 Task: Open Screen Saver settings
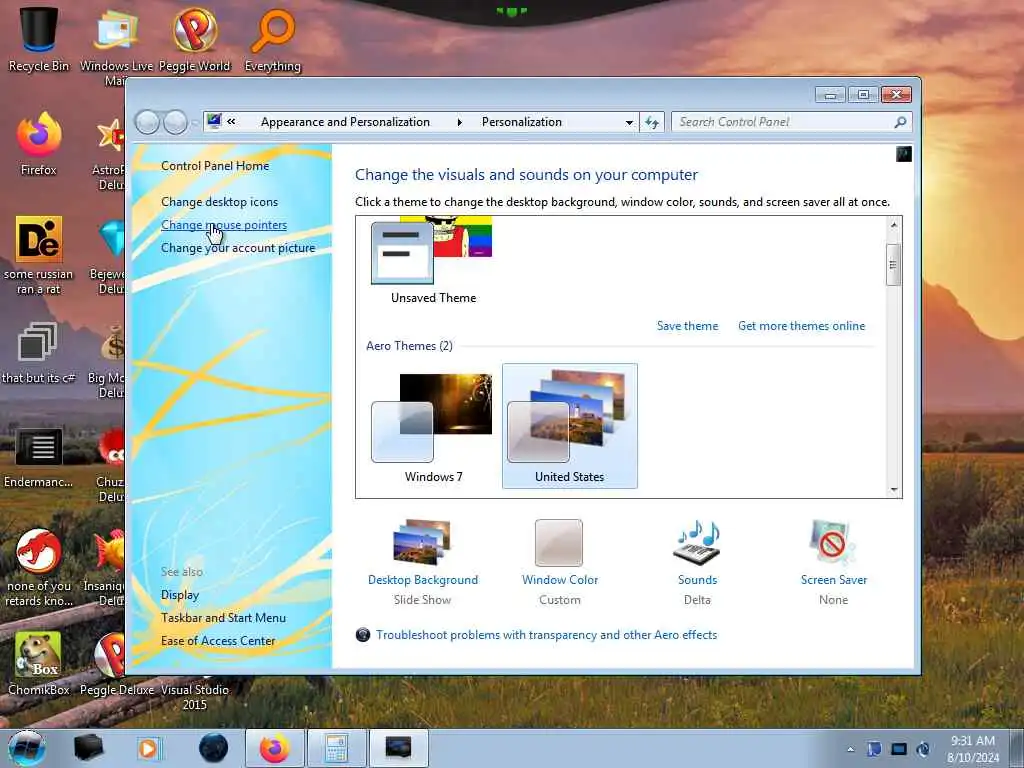tap(833, 562)
